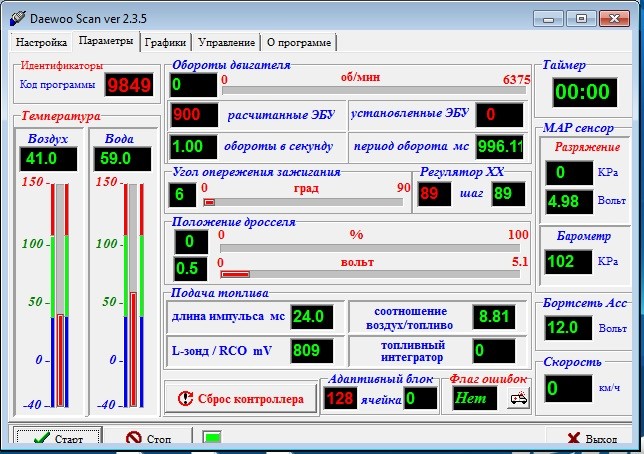This screenshot has height=454, width=644.
Task: Click the Флаг ошибок value Нет
Action: click(474, 398)
